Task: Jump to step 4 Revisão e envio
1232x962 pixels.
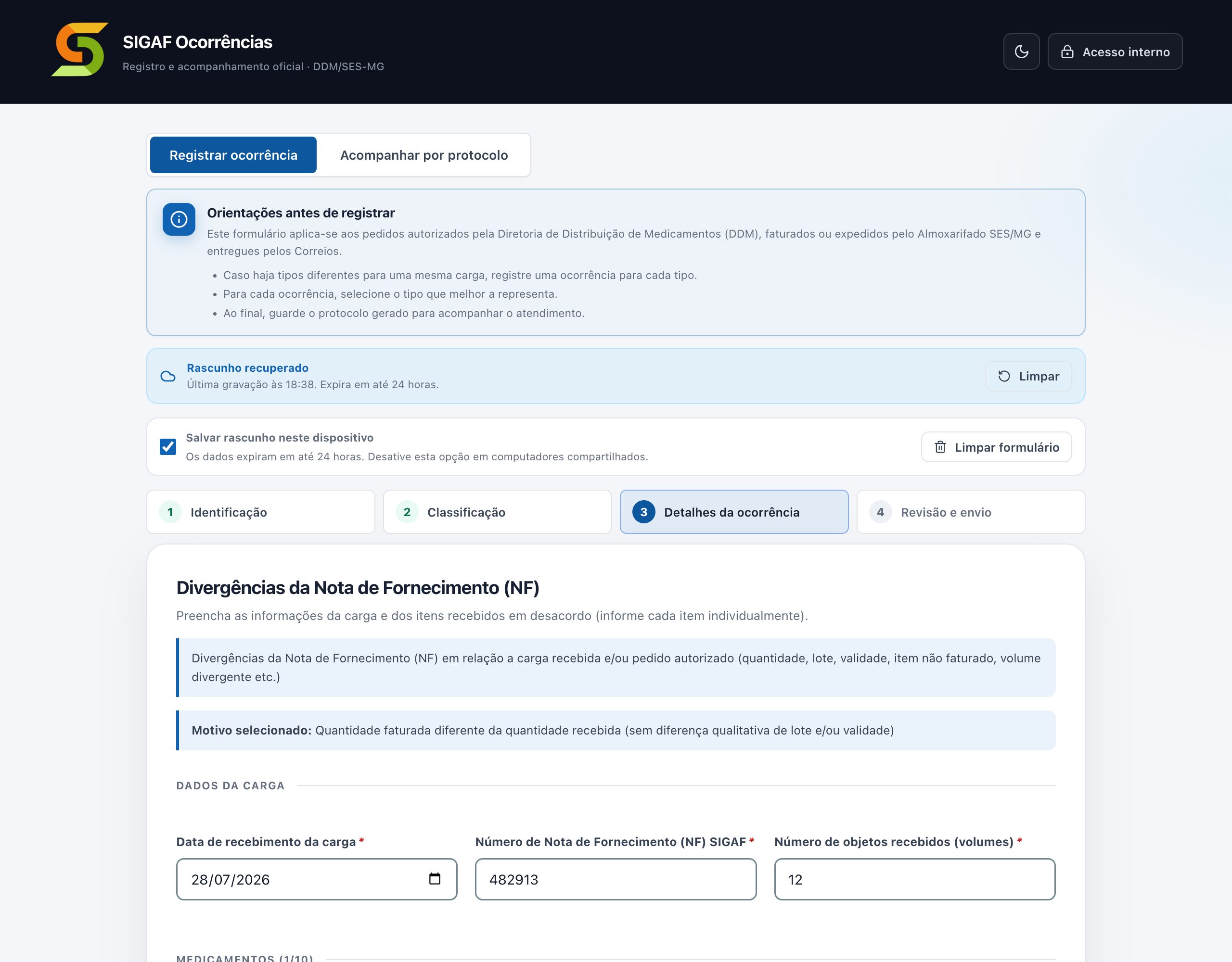Action: pyautogui.click(x=970, y=512)
